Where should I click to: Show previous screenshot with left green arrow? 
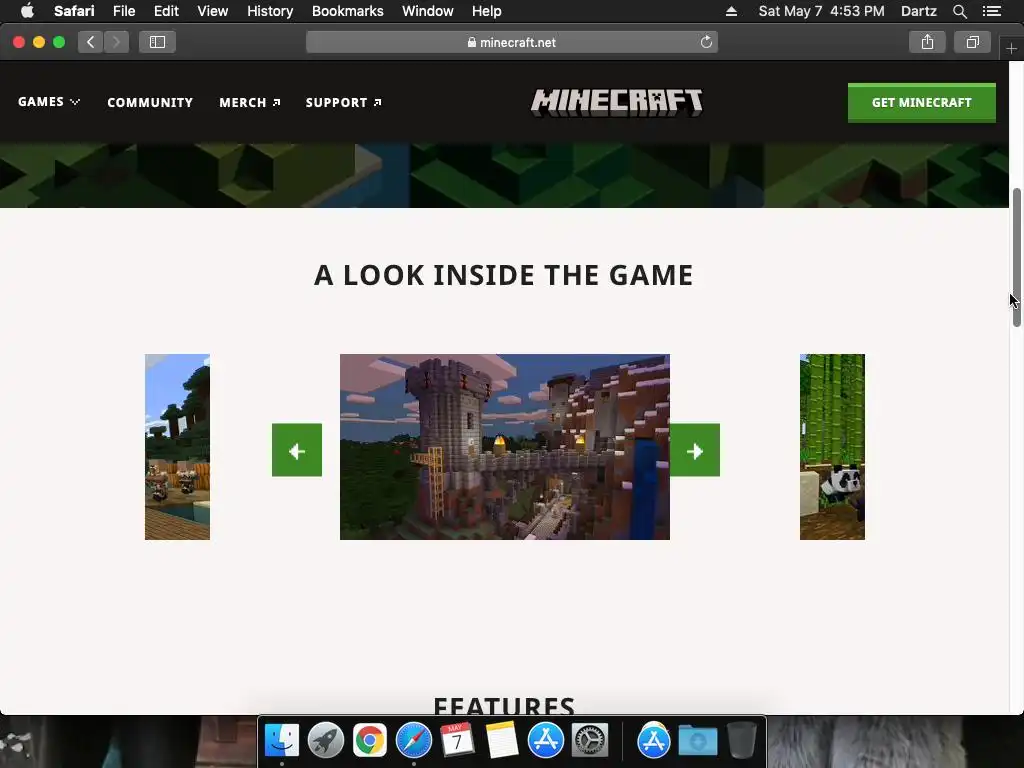tap(297, 450)
